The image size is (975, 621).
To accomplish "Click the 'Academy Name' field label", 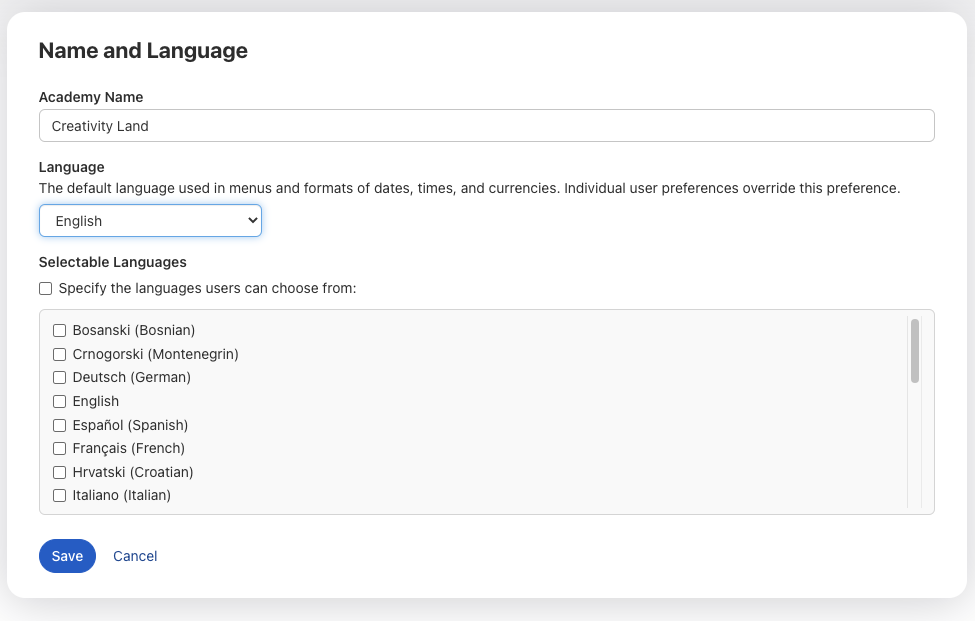I will coord(91,97).
